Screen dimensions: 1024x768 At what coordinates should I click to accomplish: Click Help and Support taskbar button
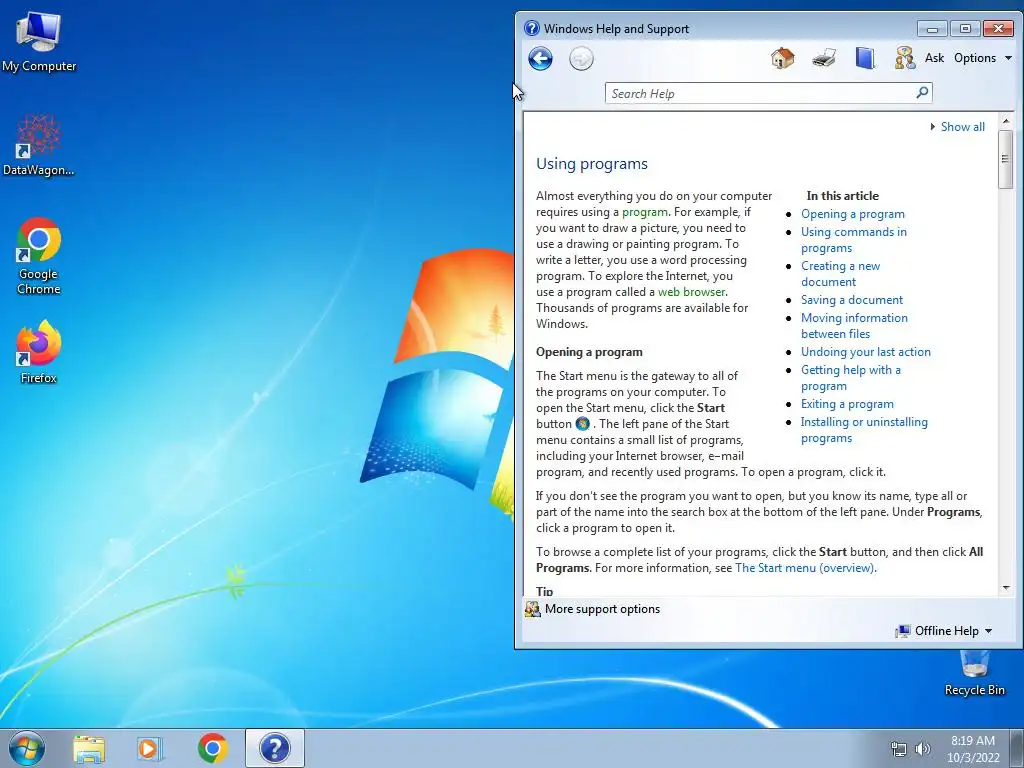click(x=275, y=748)
